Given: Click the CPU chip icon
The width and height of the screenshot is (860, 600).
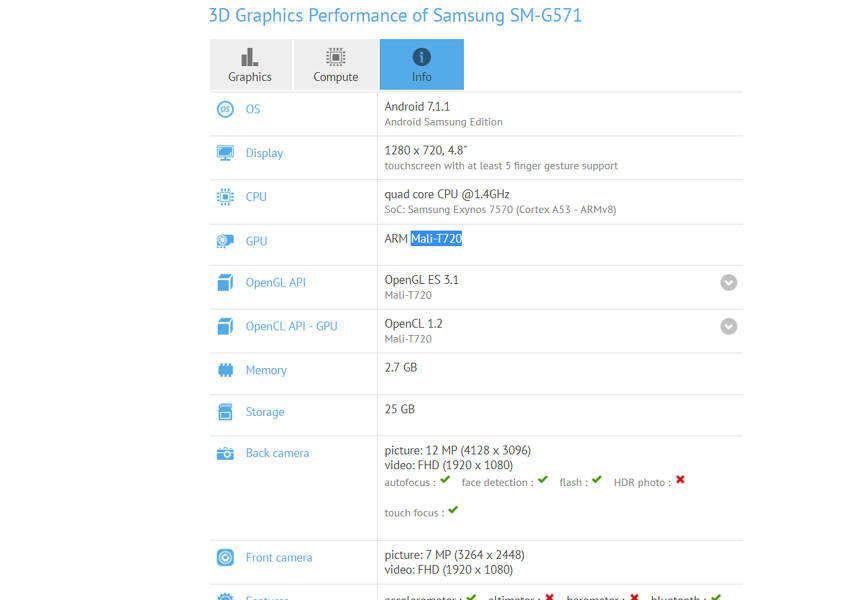Looking at the screenshot, I should coord(225,197).
